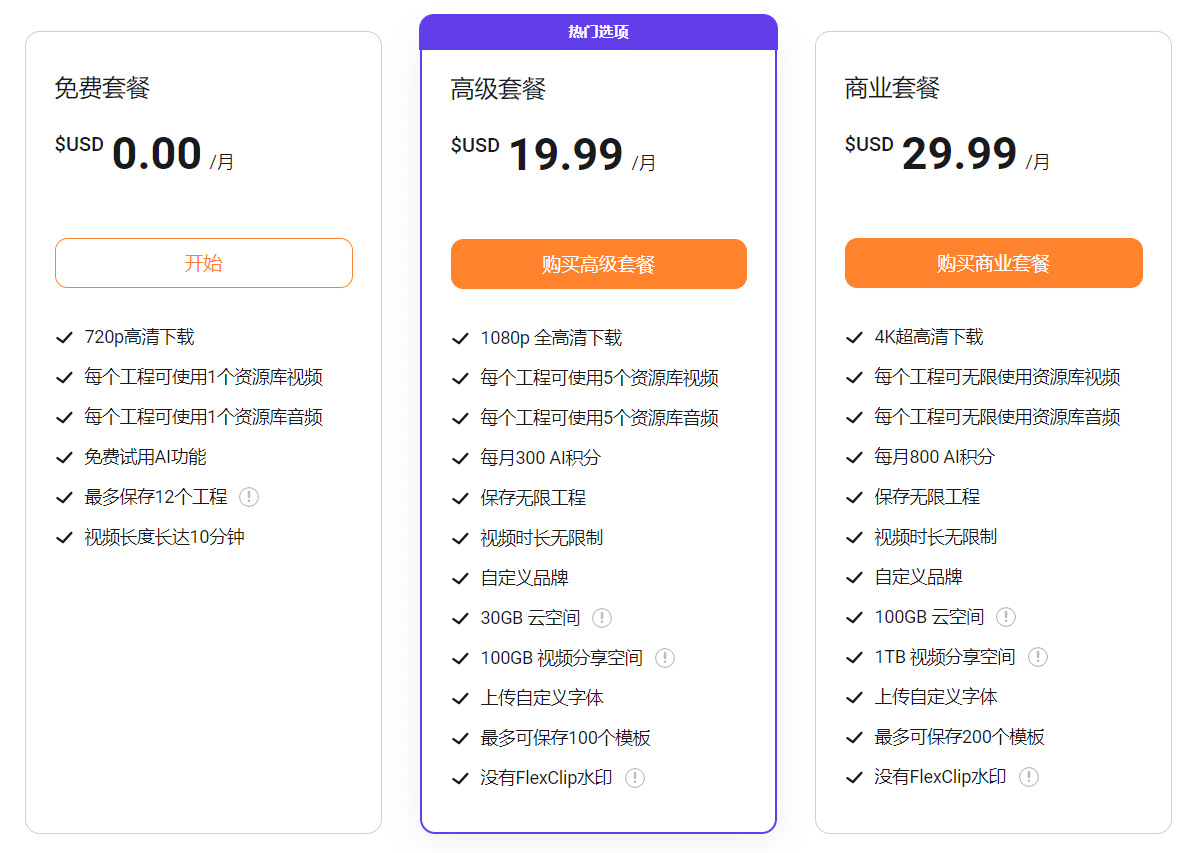This screenshot has width=1193, height=853.
Task: Click the 购买商业套餐 button
Action: click(x=993, y=263)
